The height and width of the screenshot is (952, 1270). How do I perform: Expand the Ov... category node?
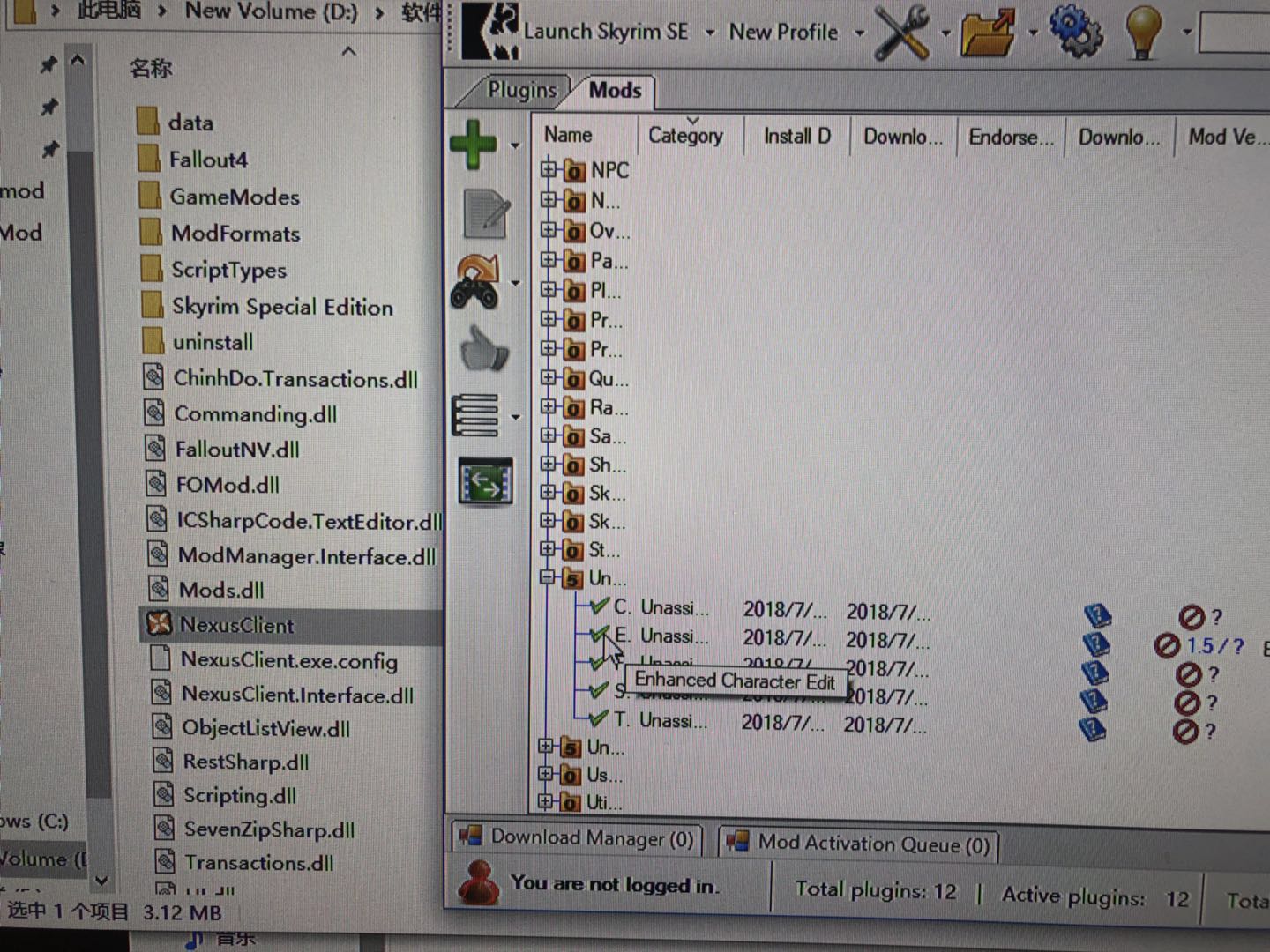(549, 230)
